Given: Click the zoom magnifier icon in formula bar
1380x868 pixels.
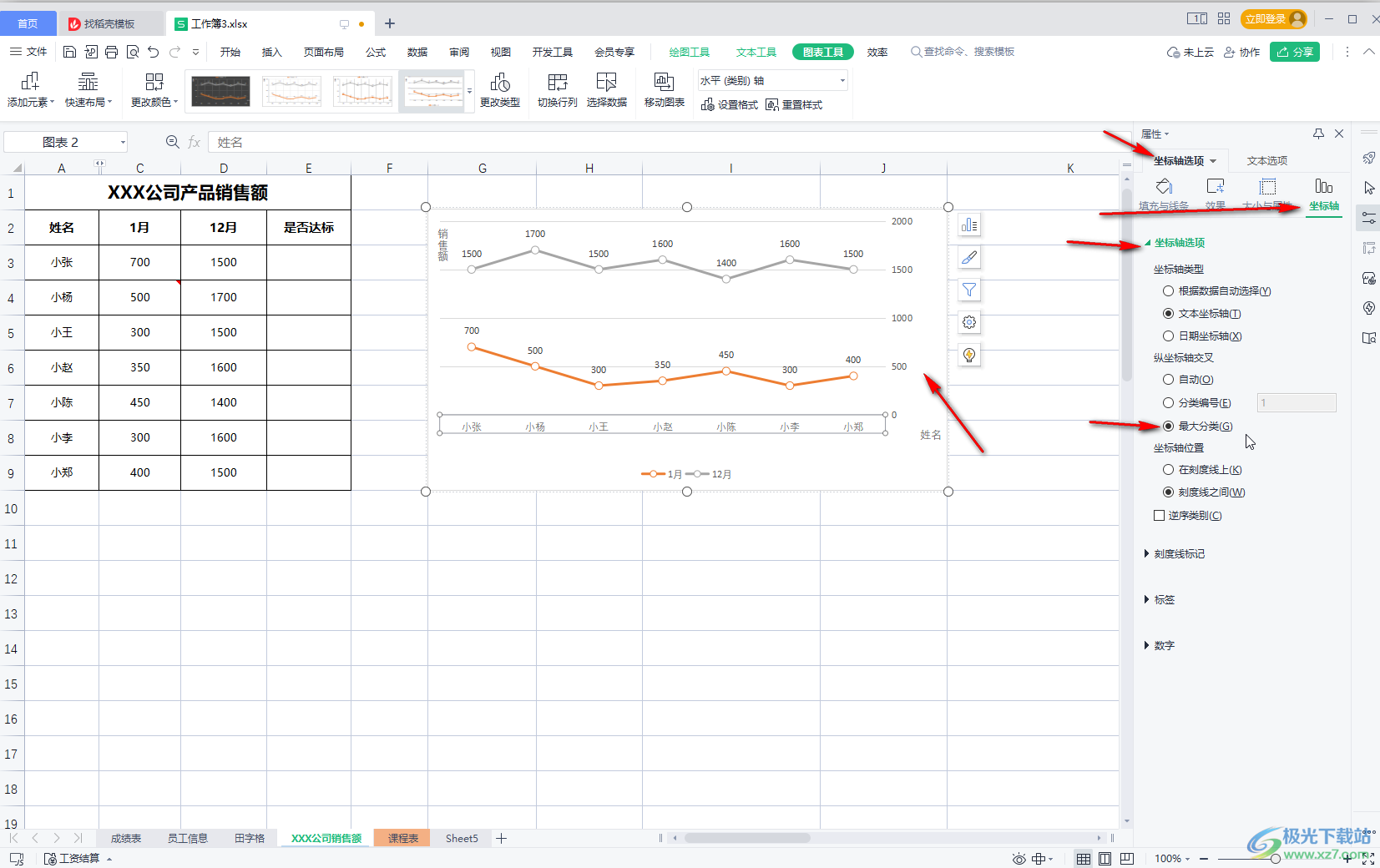Looking at the screenshot, I should (x=173, y=142).
